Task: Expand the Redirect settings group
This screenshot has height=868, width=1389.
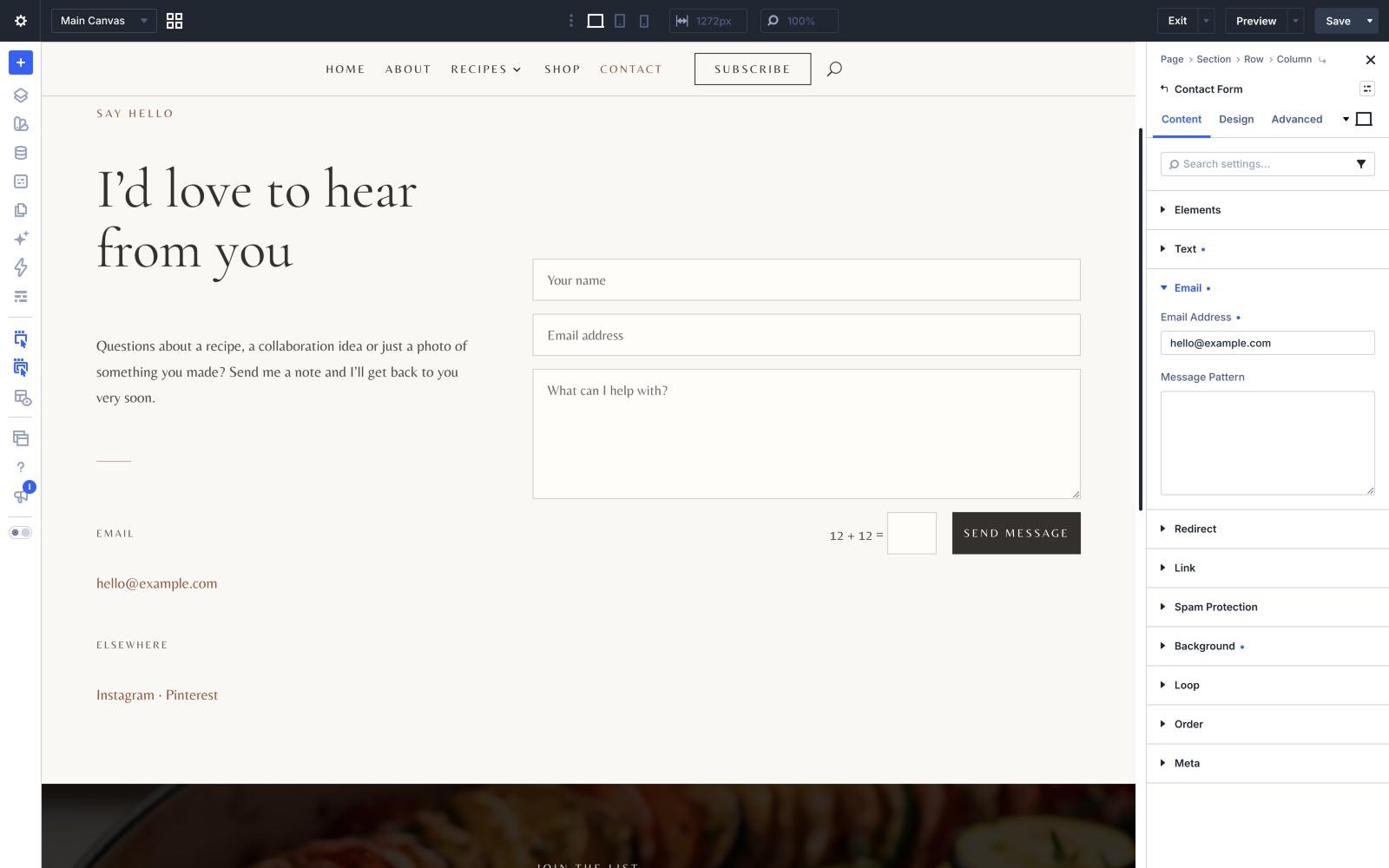Action: 1267,529
